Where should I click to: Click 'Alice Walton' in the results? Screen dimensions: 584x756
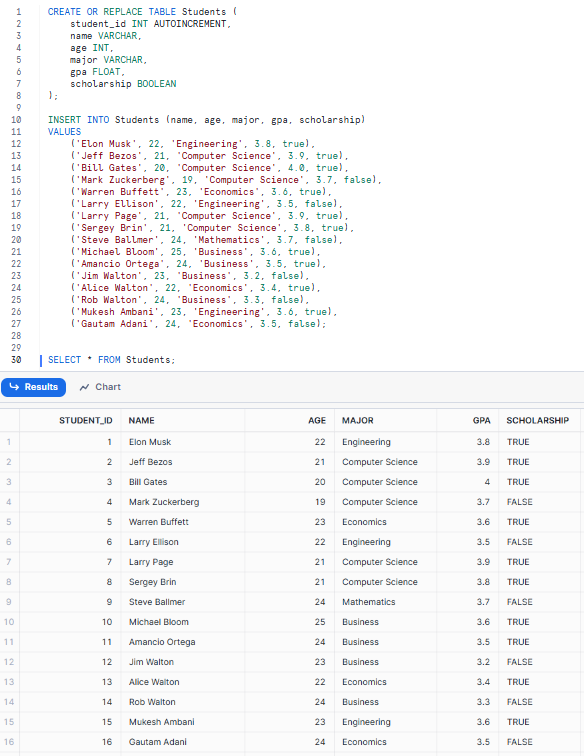point(154,682)
